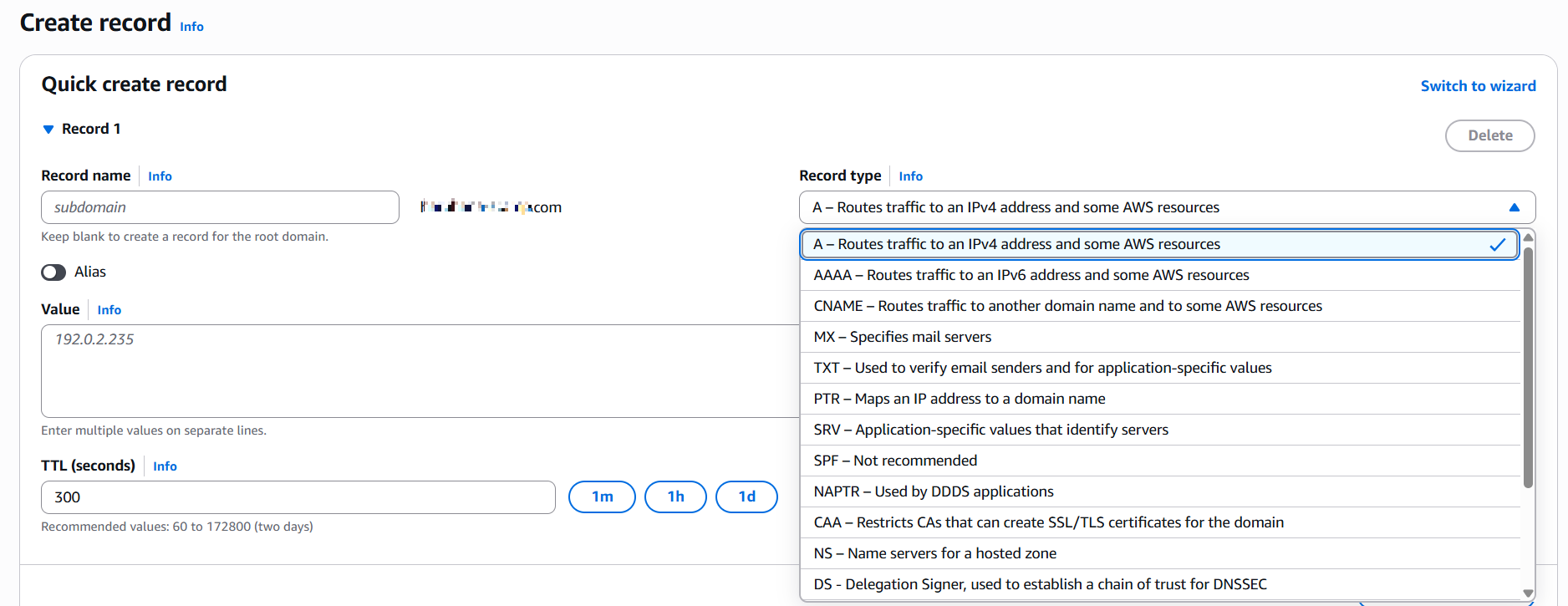
Task: Select TXT record type option
Action: click(1160, 368)
